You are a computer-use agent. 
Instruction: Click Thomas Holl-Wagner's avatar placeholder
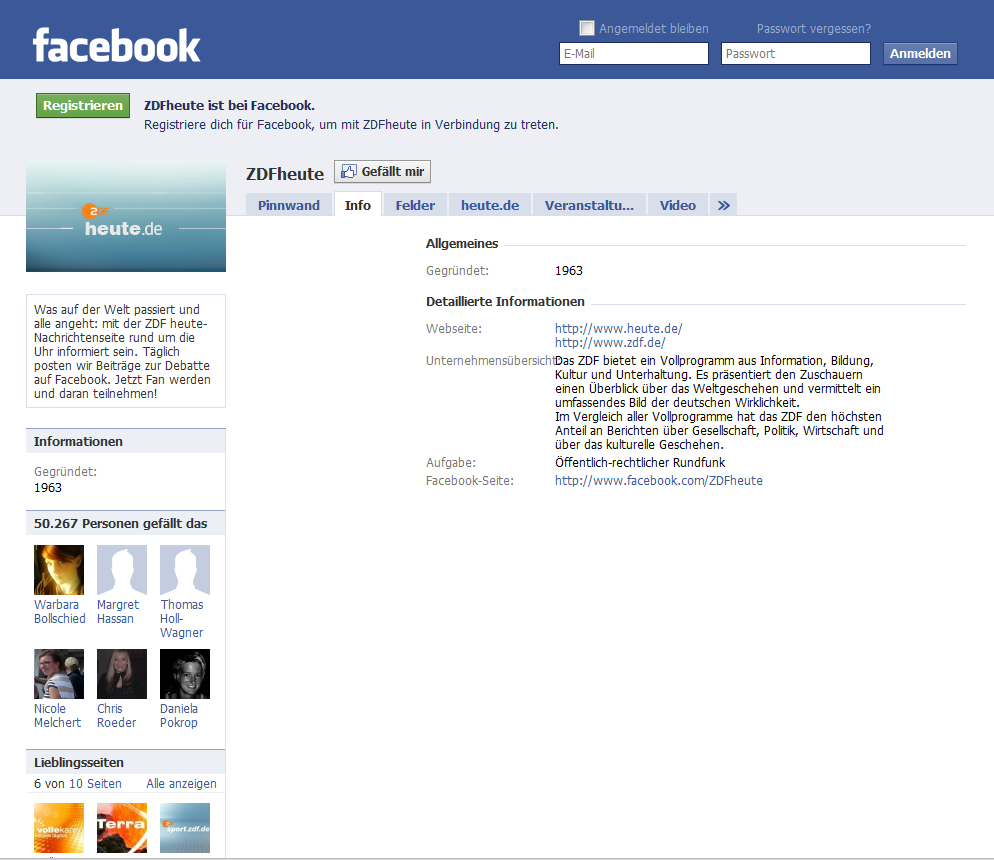[185, 570]
